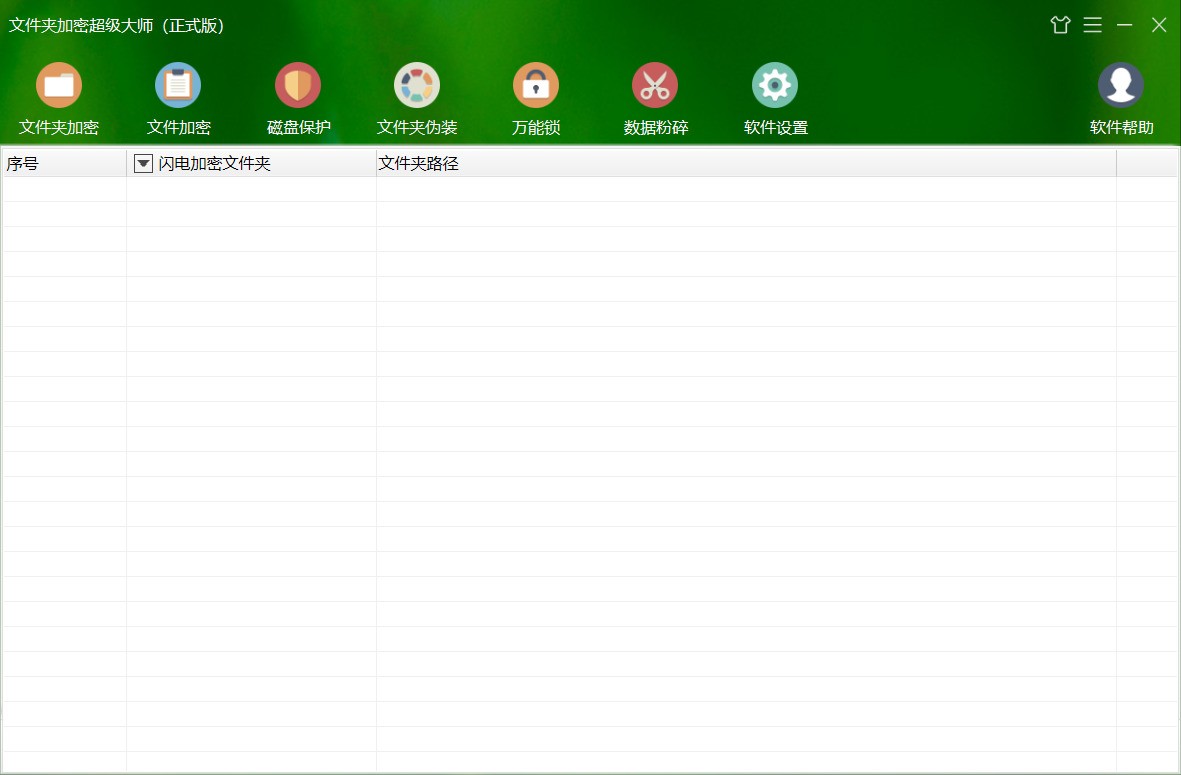The image size is (1181, 775).
Task: Open 数据粉碎 data shredder scissors icon
Action: pyautogui.click(x=655, y=86)
